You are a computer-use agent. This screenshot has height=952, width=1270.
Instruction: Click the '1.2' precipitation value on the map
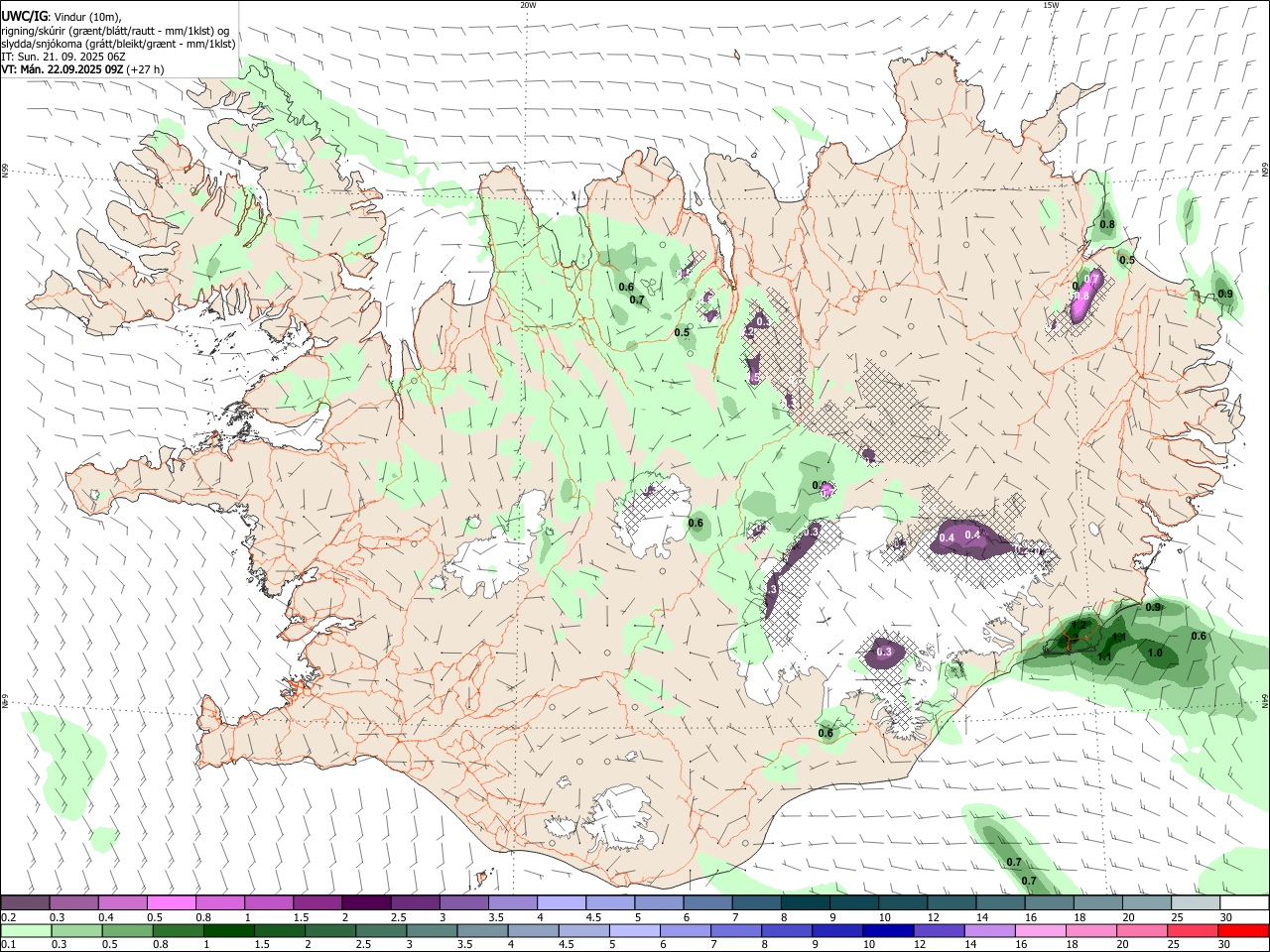pos(1079,624)
